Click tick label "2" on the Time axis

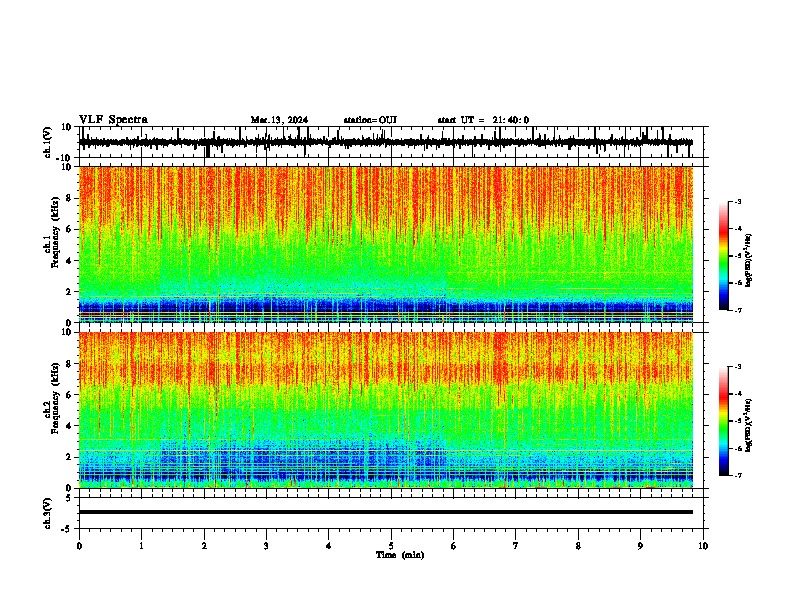pos(204,546)
